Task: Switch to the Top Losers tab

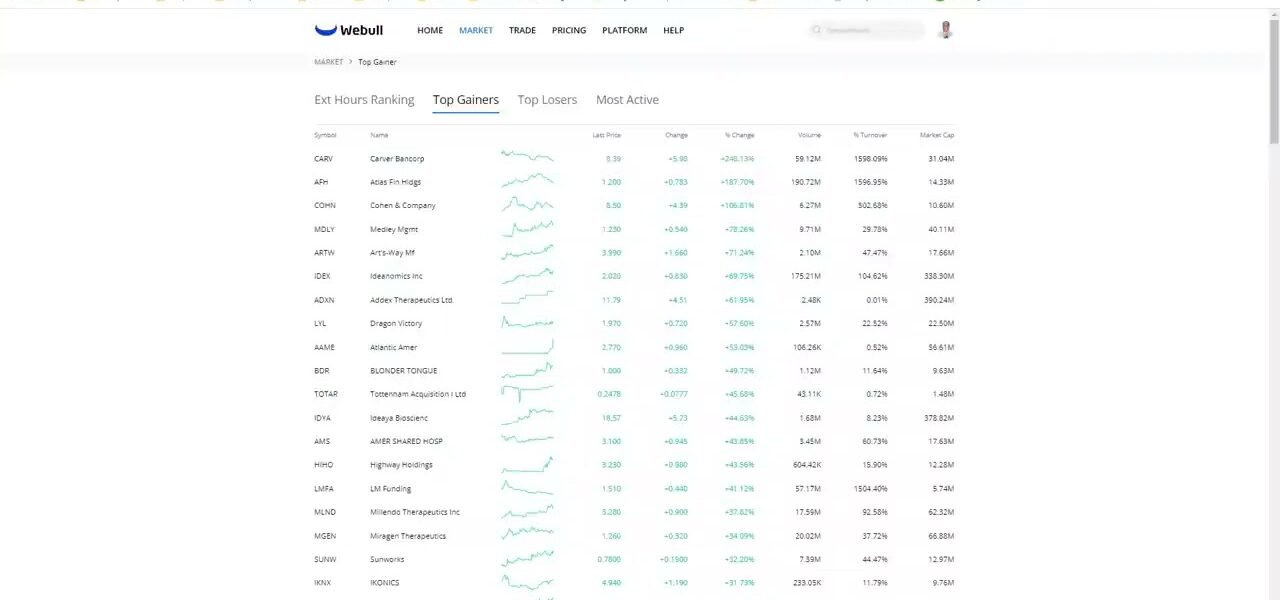Action: click(x=547, y=100)
